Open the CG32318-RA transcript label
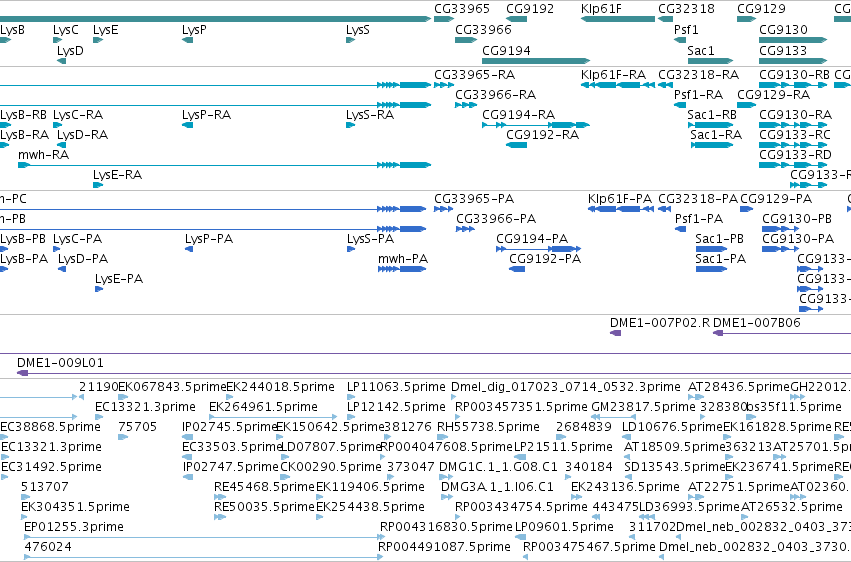This screenshot has width=851, height=562. click(698, 75)
